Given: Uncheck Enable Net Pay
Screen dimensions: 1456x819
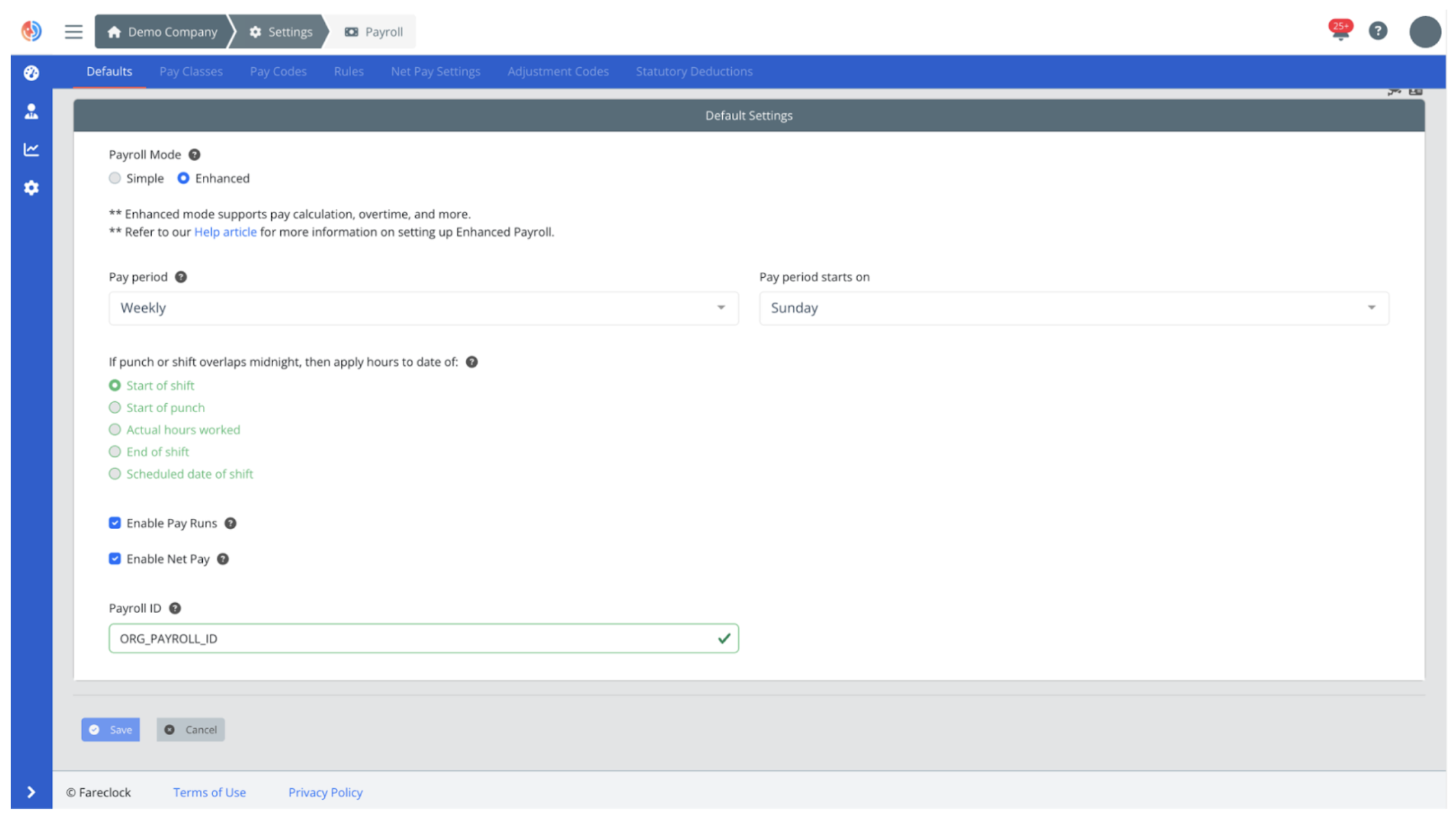Looking at the screenshot, I should pyautogui.click(x=115, y=558).
